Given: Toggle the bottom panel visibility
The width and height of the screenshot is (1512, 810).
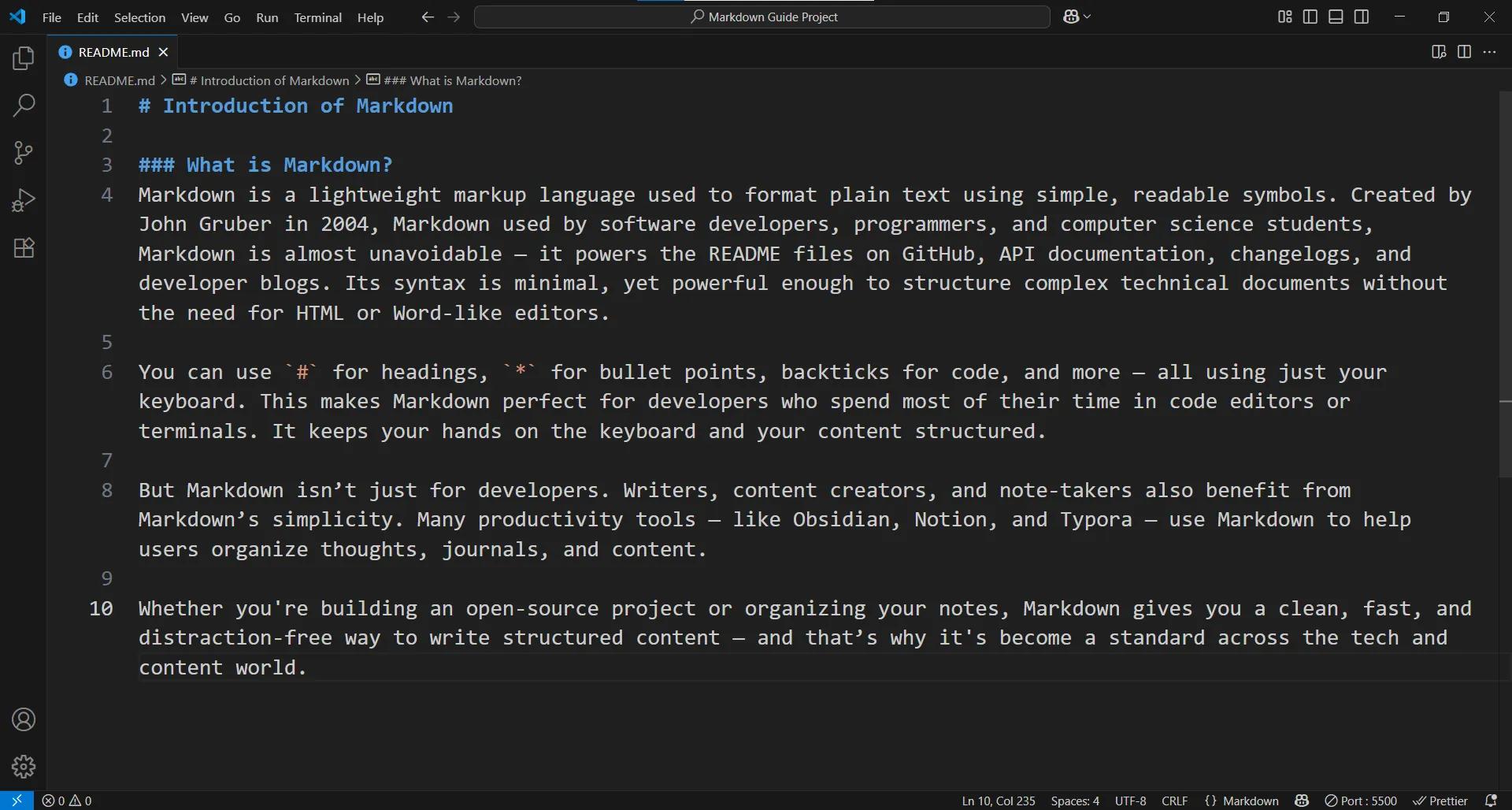Looking at the screenshot, I should point(1336,16).
